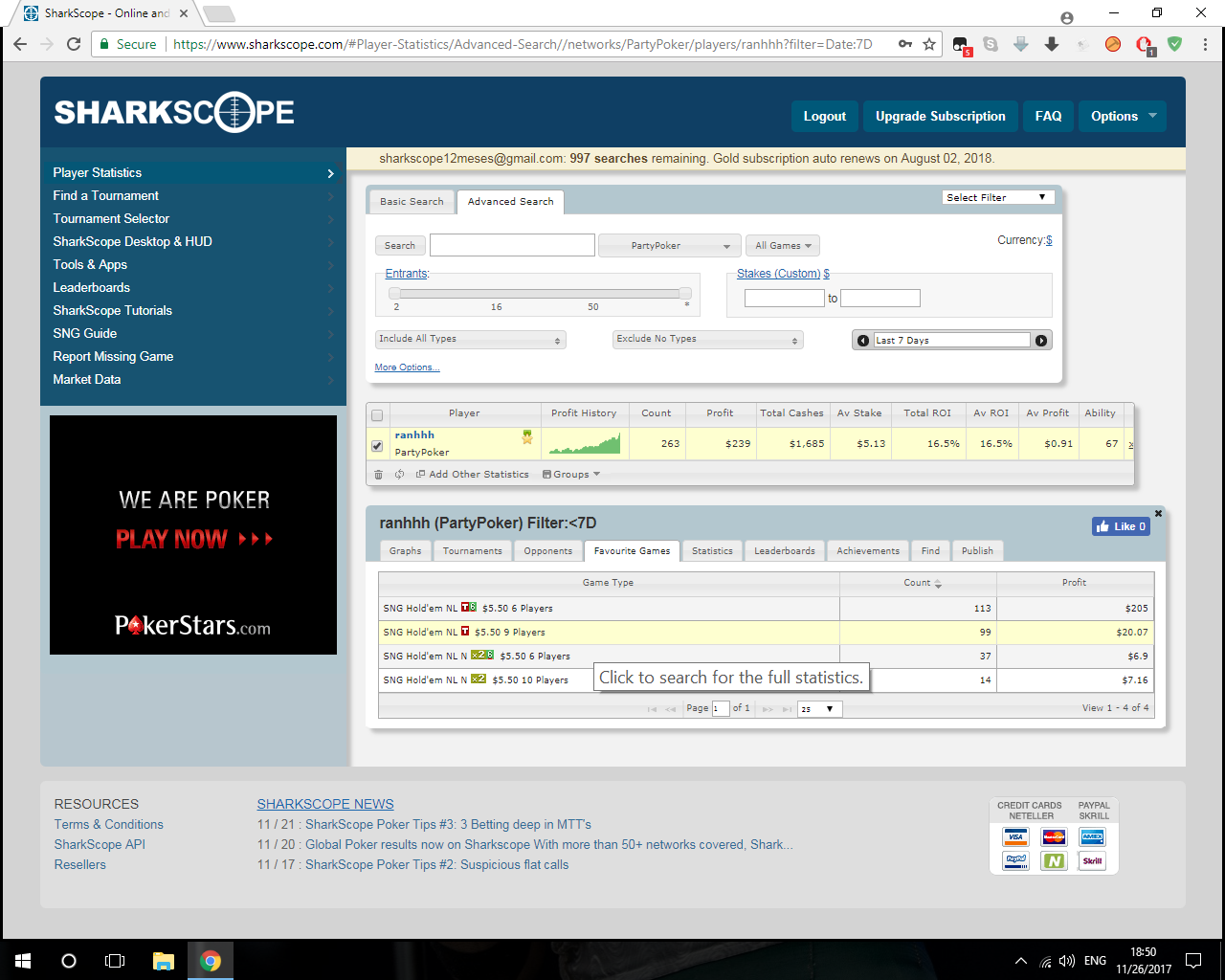Open the More Options link
Viewport: 1225px width, 980px height.
click(x=407, y=367)
